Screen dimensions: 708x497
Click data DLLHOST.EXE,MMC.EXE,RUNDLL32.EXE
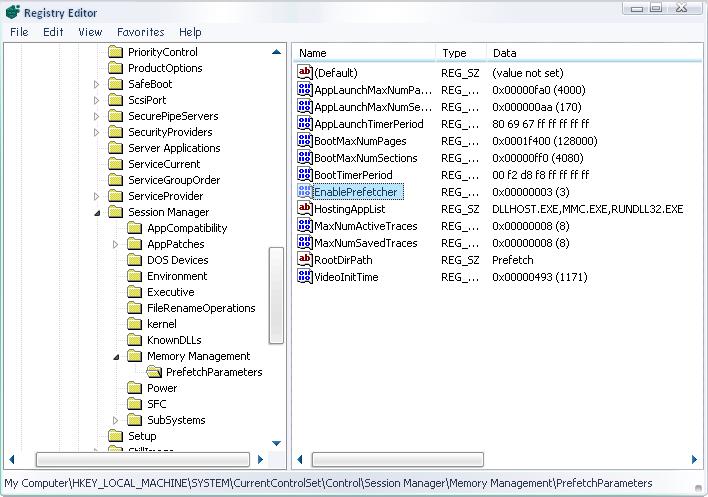click(587, 209)
